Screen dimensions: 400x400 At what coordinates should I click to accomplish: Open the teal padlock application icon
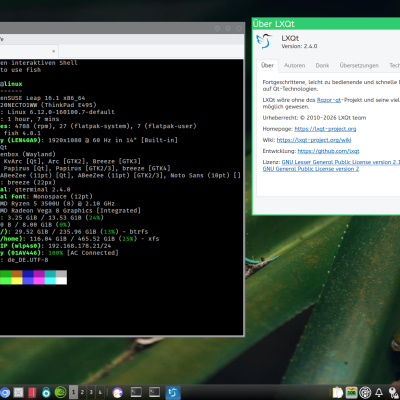click(46, 393)
